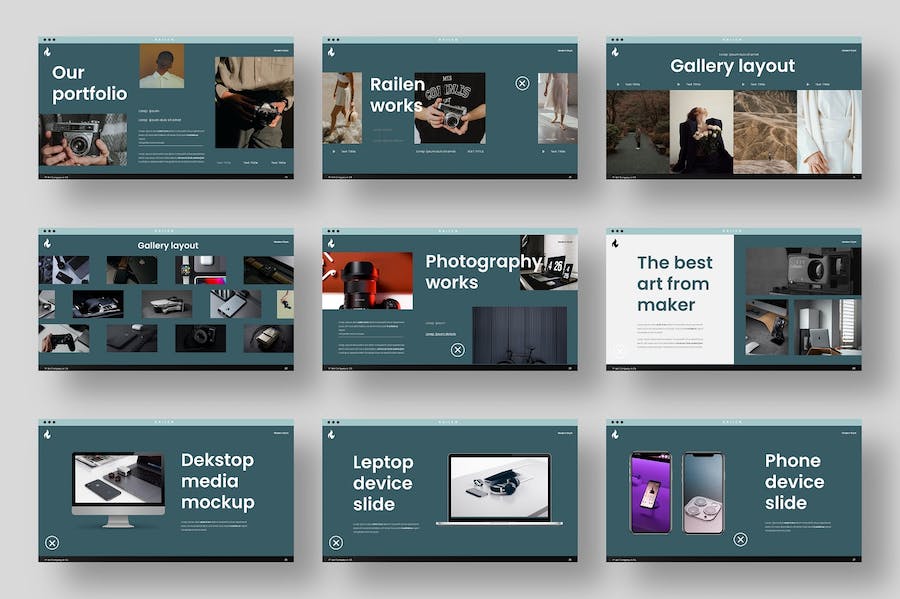Select the desktop monitor mockup image
Viewport: 900px width, 599px height.
click(x=118, y=483)
